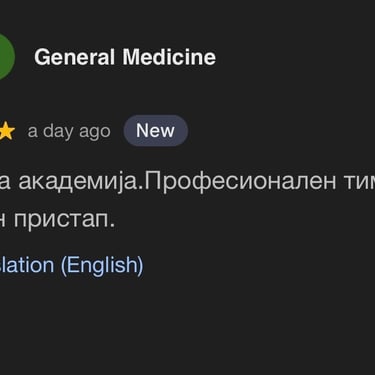Click the green reviewer avatar circle
Image resolution: width=375 pixels, height=375 pixels.
pyautogui.click(x=6, y=56)
